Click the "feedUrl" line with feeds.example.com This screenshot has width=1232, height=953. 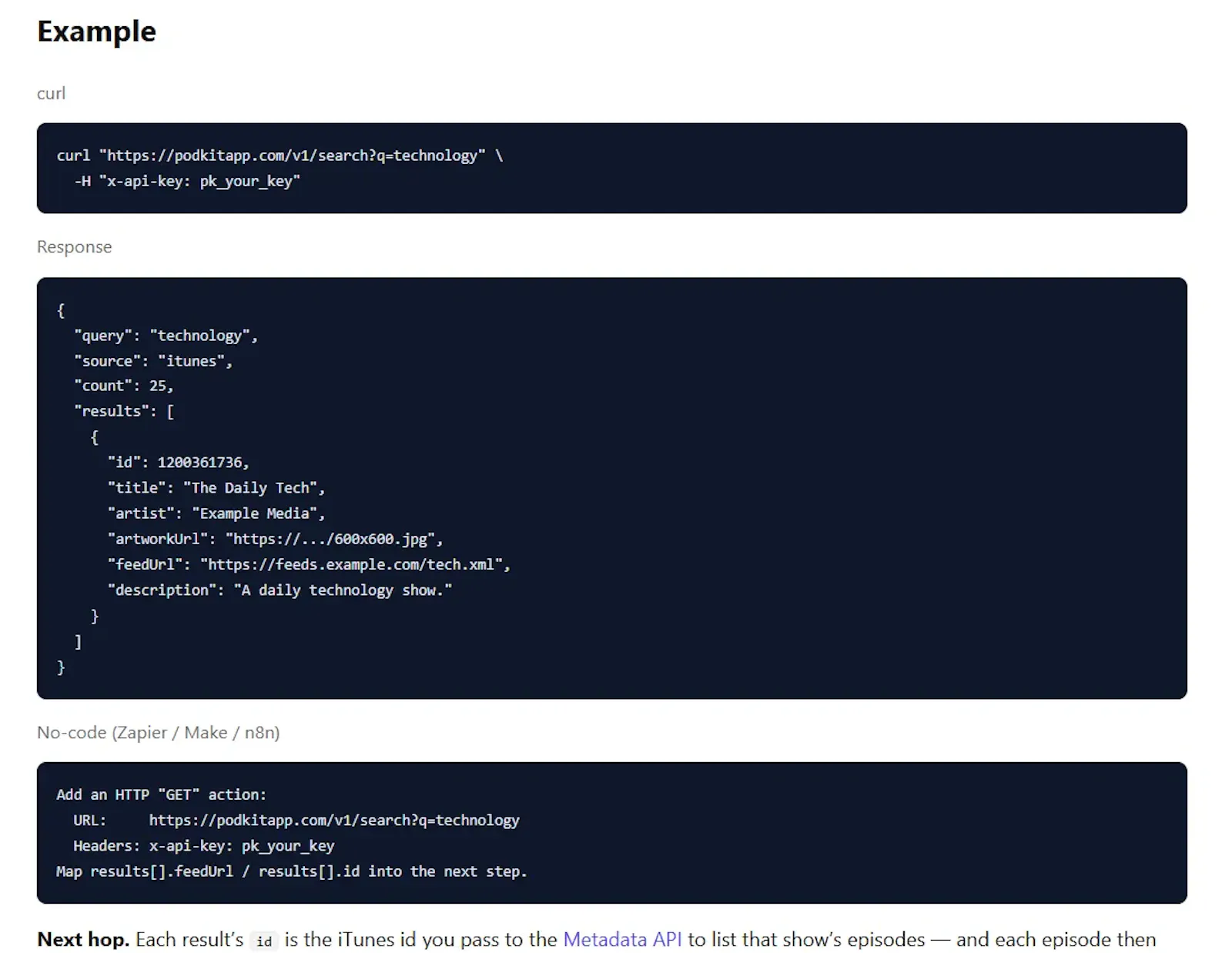309,564
